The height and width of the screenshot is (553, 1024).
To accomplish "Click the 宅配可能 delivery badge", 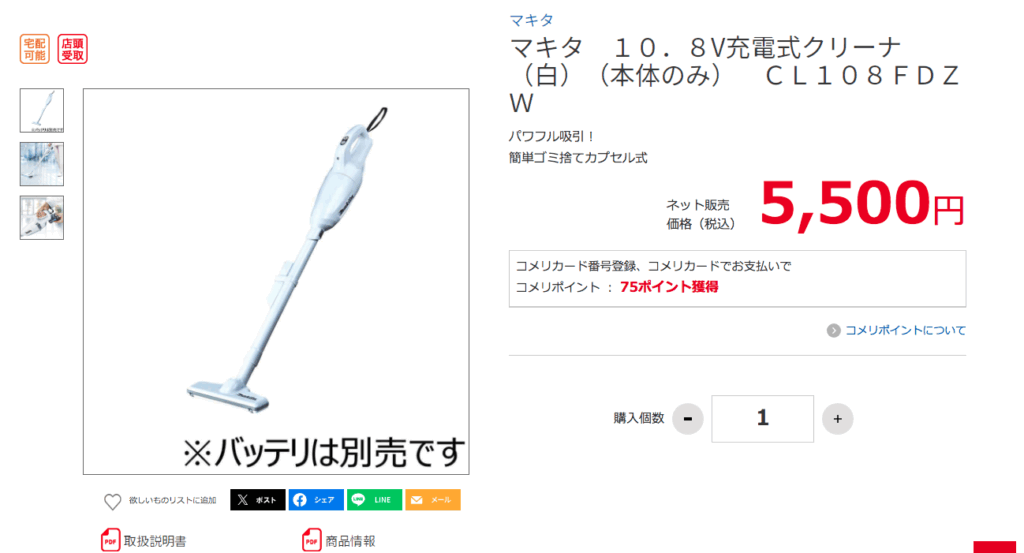I will (35, 49).
